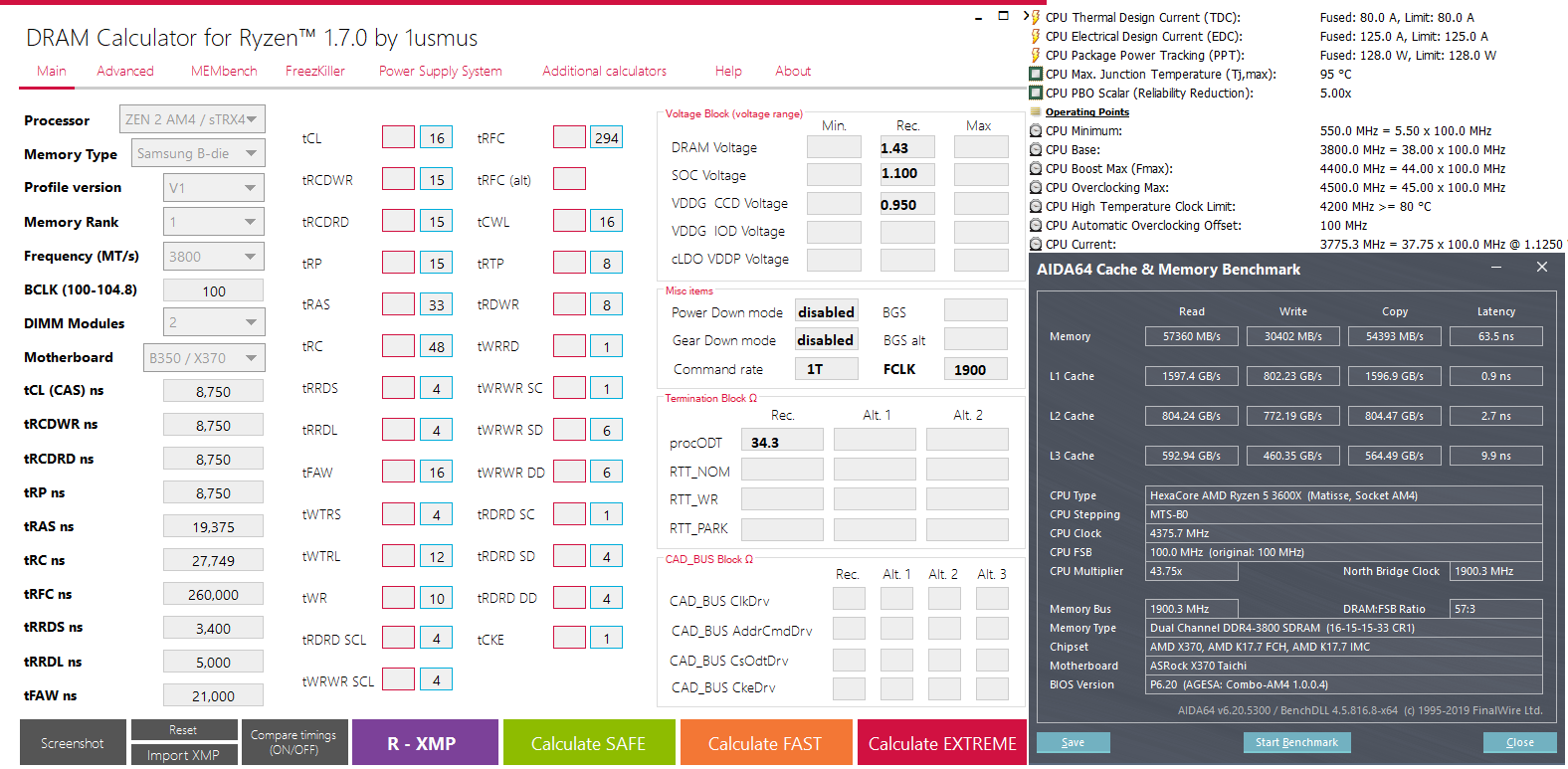
Task: Expand the DIMM Modules dropdown
Action: pos(214,322)
